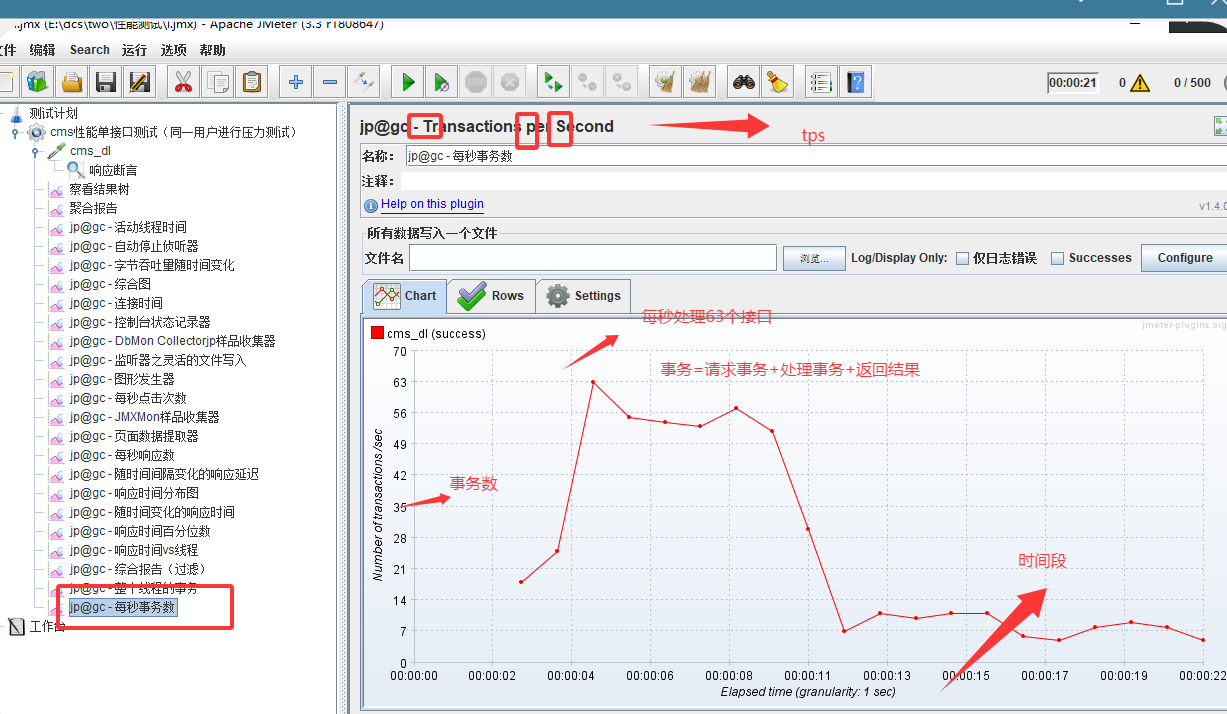Clear All results with double broom icon
1227x714 pixels.
699,82
